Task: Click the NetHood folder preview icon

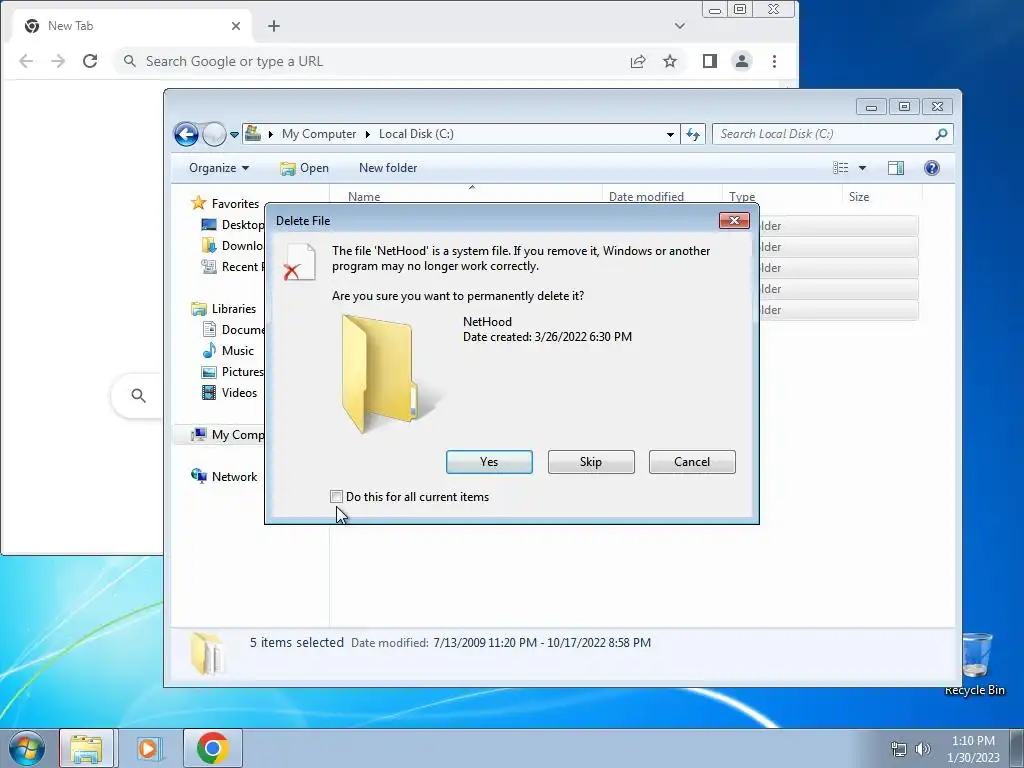Action: click(x=385, y=374)
